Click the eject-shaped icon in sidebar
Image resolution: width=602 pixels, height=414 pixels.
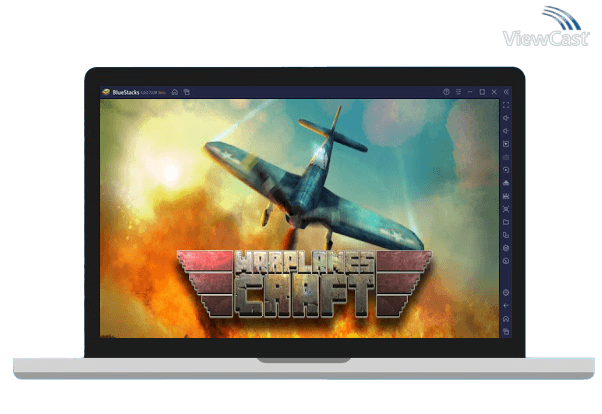[x=506, y=183]
